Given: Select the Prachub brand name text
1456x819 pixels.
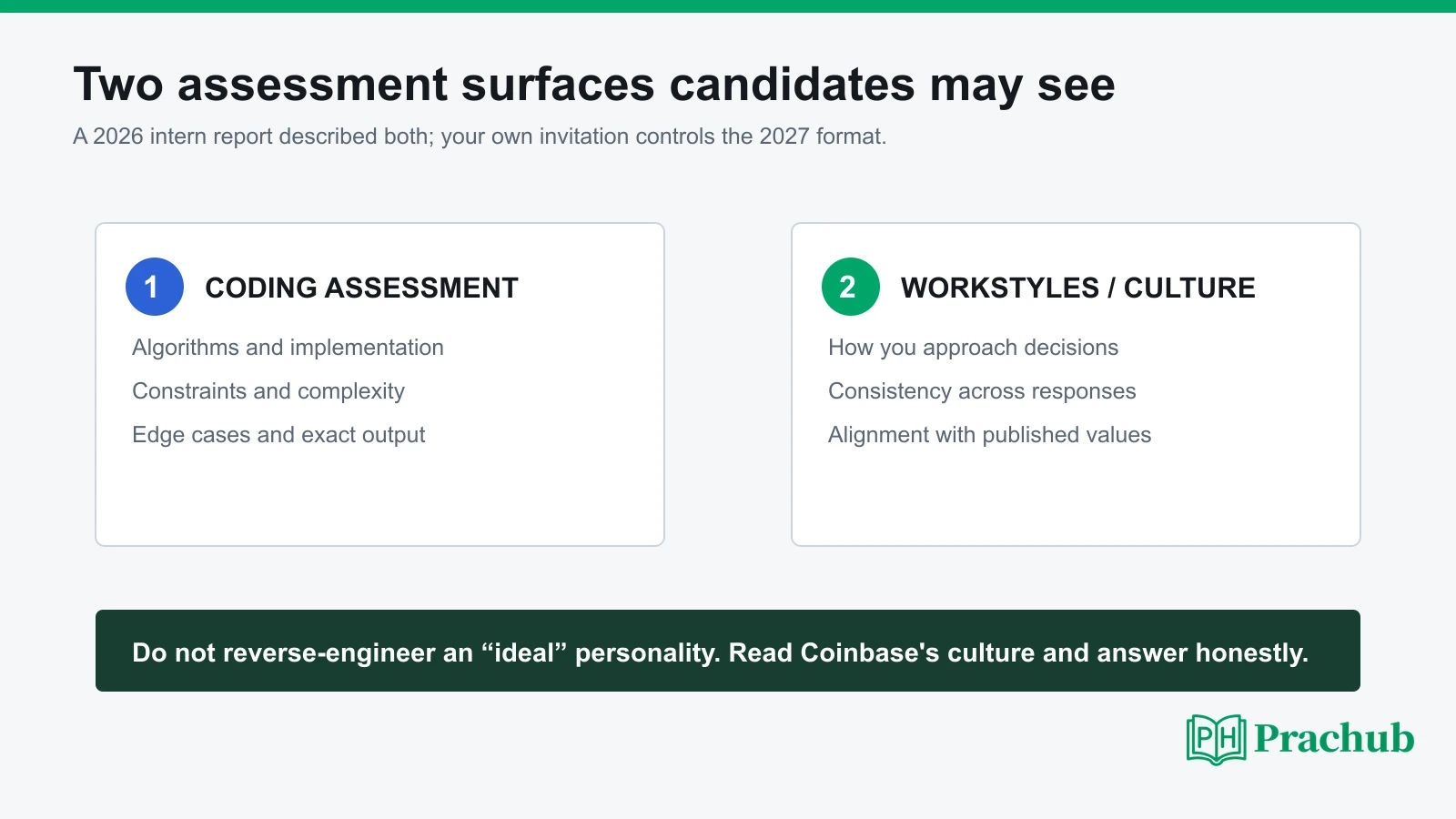Looking at the screenshot, I should coord(1334,738).
